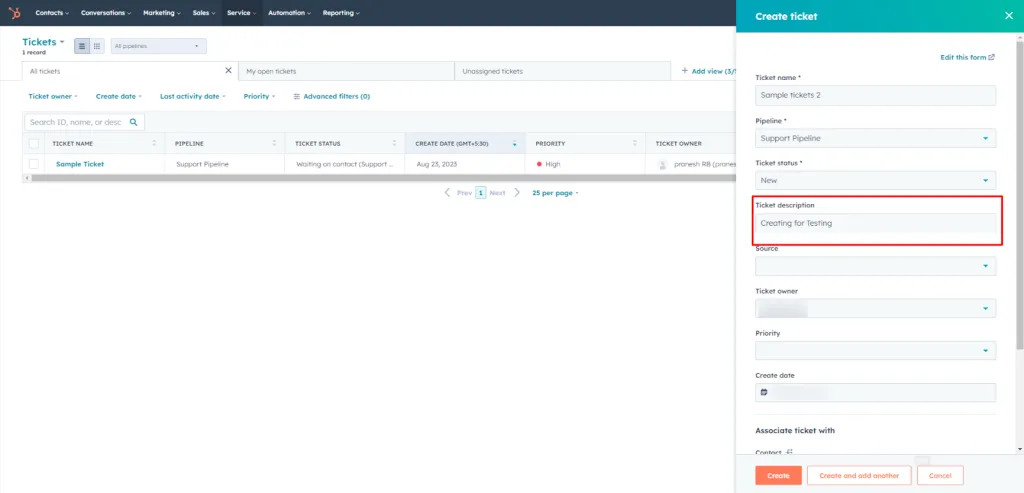Go to previous page chevron
This screenshot has height=493, width=1024.
pos(447,193)
